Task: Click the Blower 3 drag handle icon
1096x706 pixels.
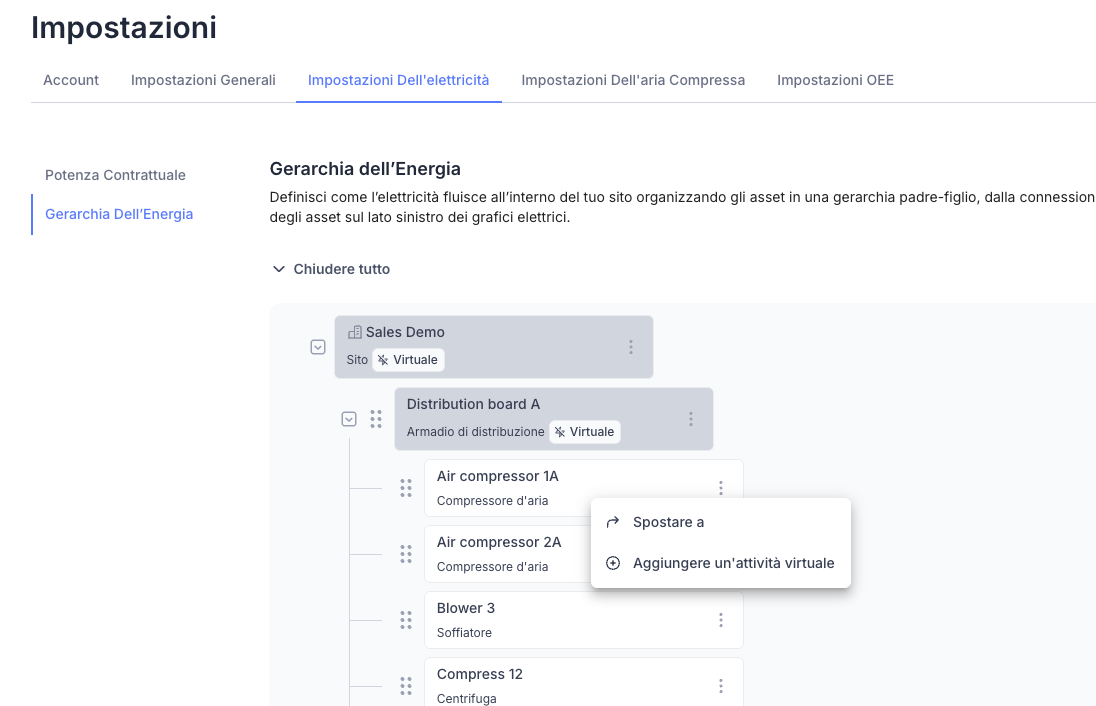Action: point(406,620)
